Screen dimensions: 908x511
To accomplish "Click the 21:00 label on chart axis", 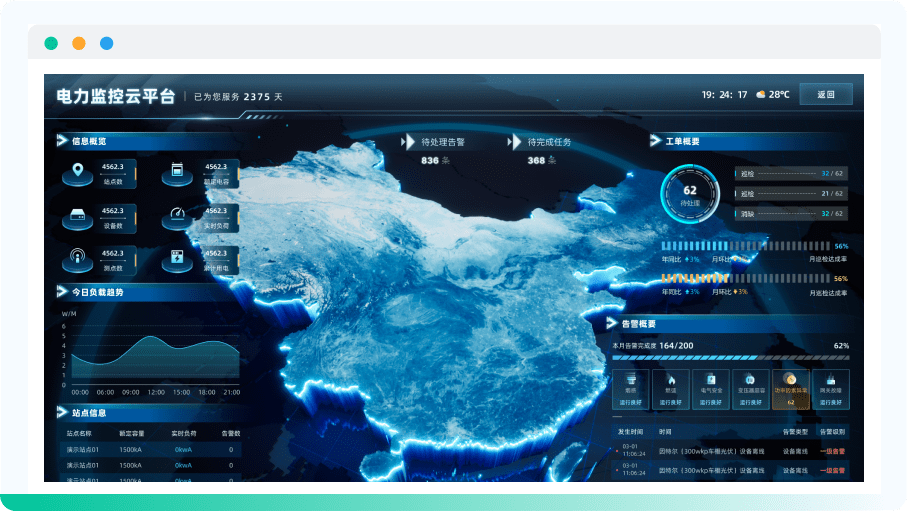I will pyautogui.click(x=232, y=392).
